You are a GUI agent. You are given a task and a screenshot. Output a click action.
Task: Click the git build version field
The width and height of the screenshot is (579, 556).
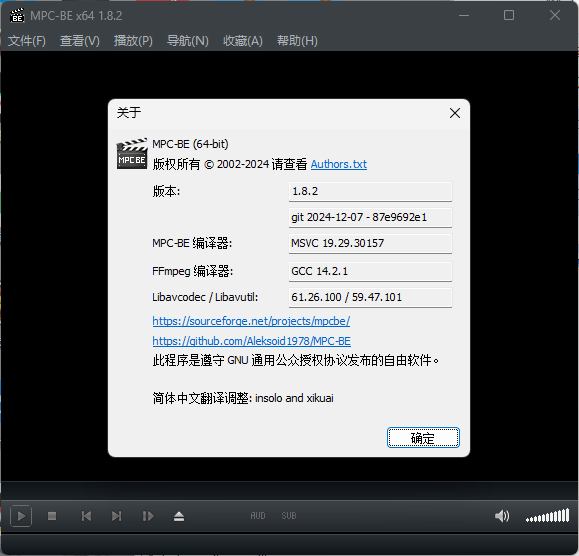pyautogui.click(x=370, y=217)
